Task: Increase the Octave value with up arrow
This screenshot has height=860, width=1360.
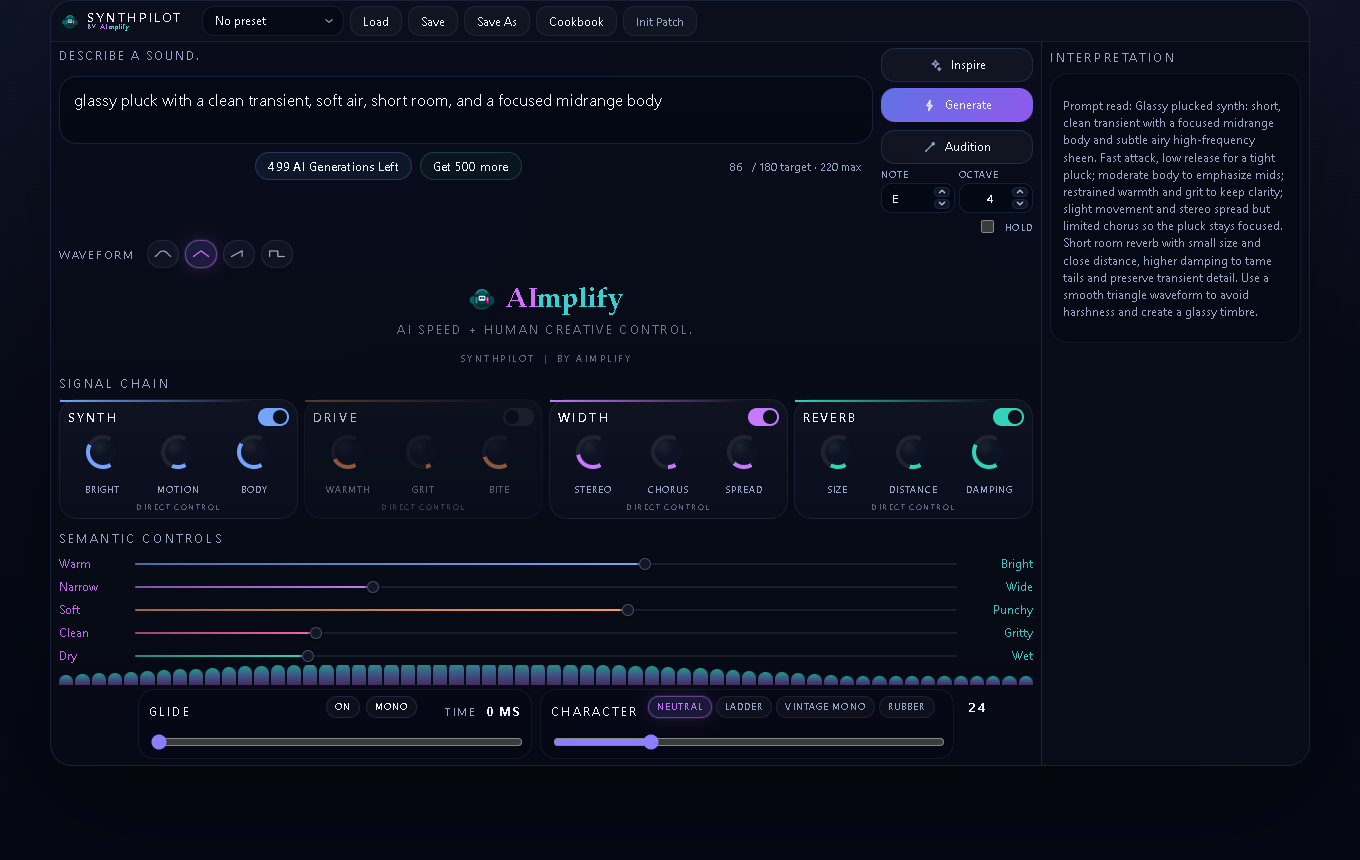Action: point(1020,192)
